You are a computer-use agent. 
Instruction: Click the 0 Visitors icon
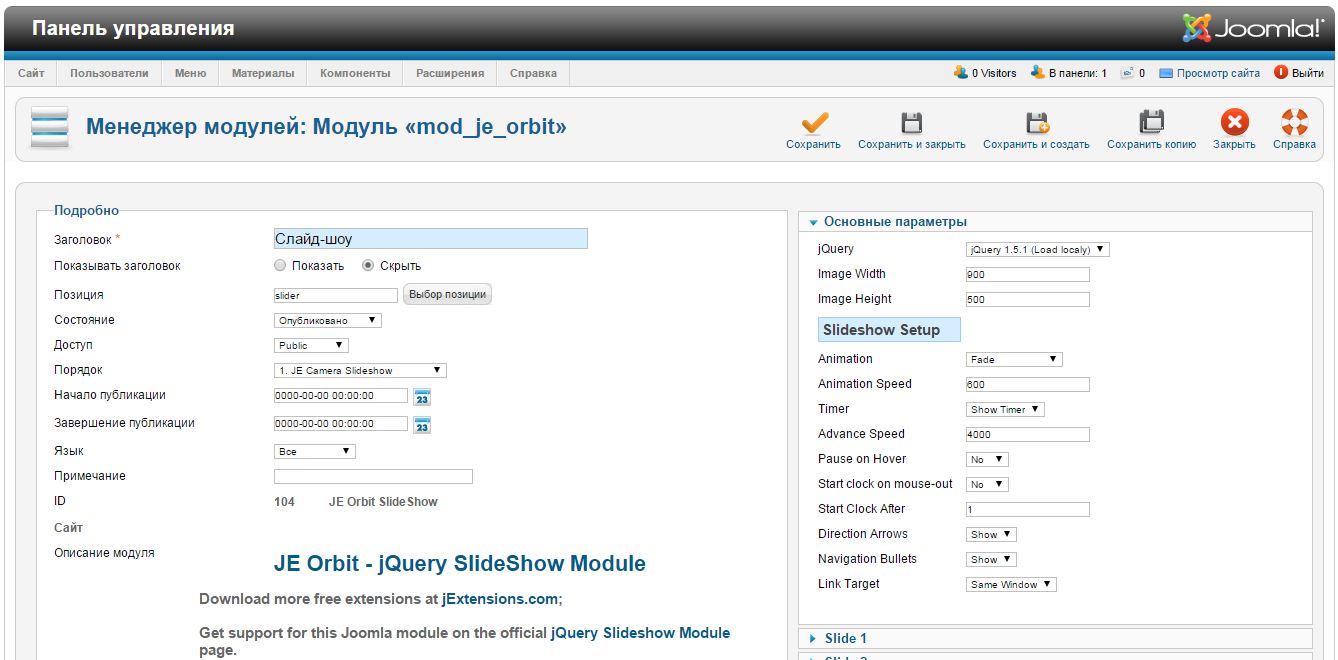(x=961, y=73)
